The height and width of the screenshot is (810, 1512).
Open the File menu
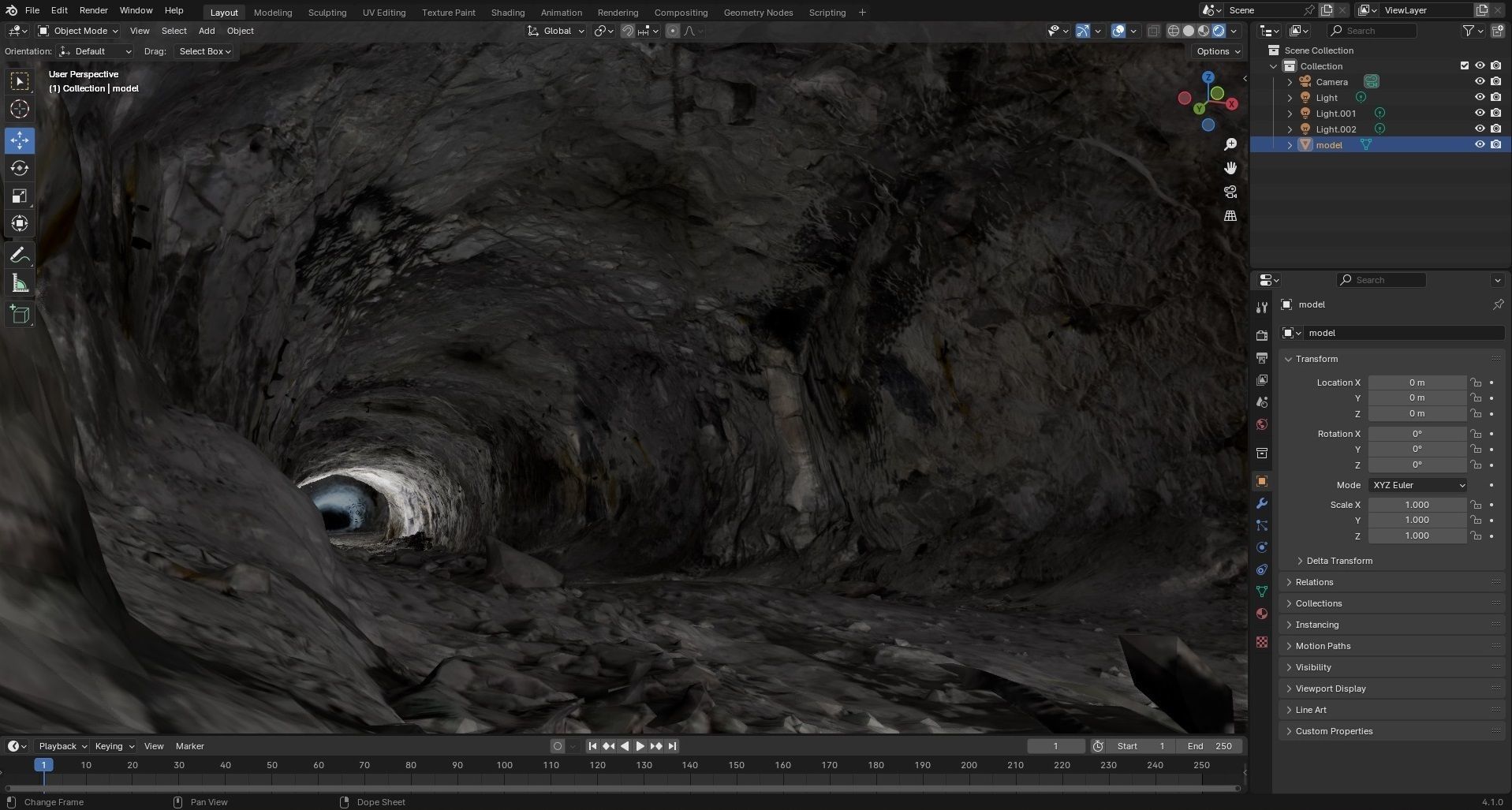[x=32, y=10]
